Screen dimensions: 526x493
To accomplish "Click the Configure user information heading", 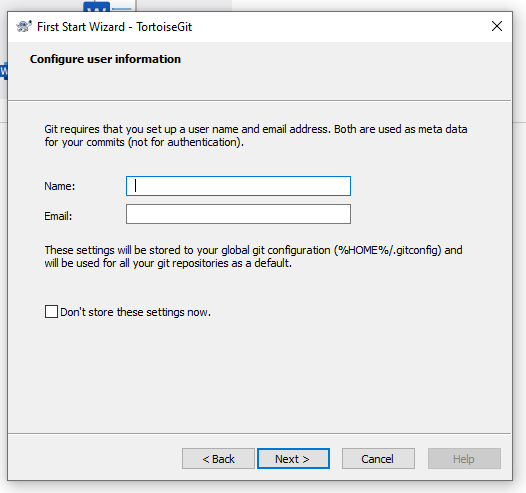I will pyautogui.click(x=105, y=59).
